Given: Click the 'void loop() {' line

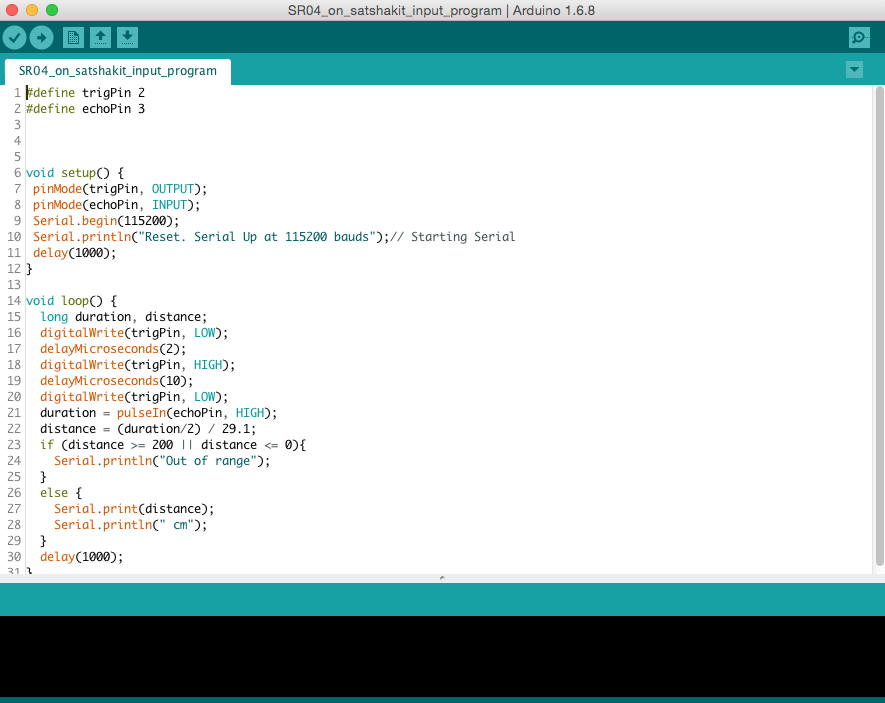Looking at the screenshot, I should click(x=72, y=301).
